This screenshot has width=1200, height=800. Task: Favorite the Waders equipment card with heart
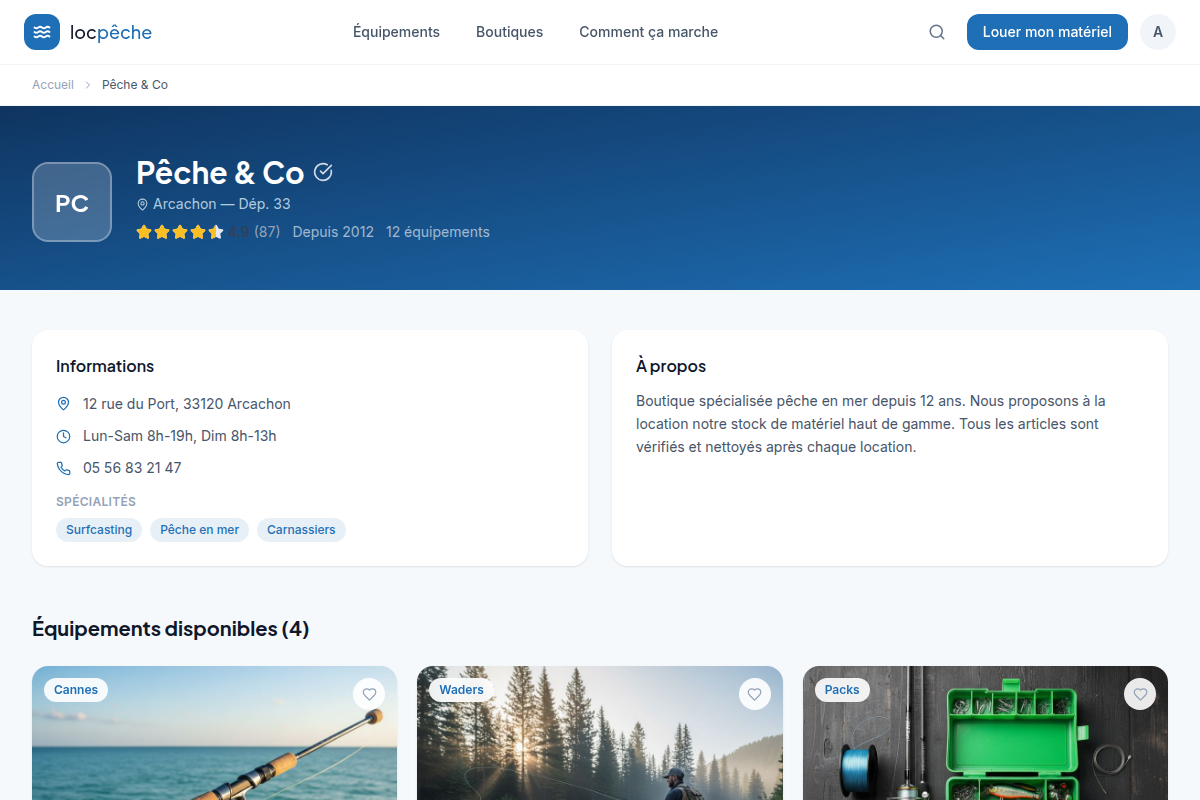[x=755, y=694]
